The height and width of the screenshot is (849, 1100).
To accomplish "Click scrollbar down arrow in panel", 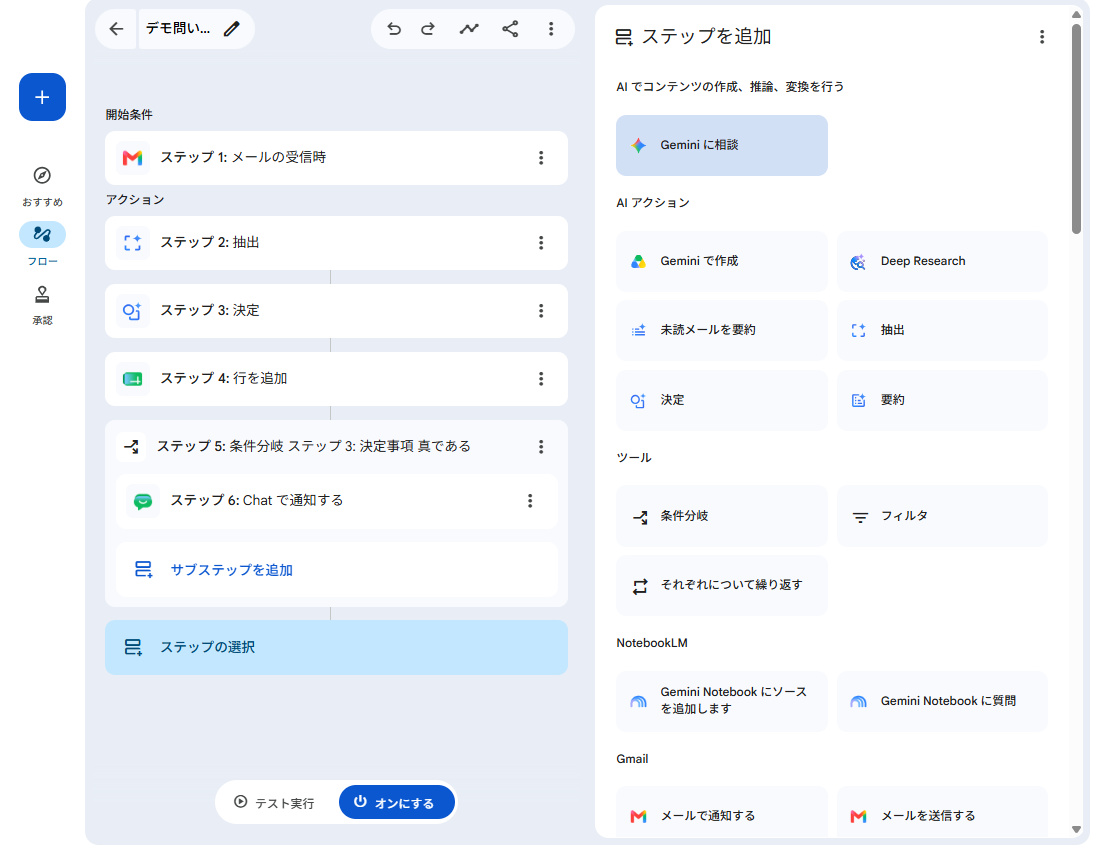I will pyautogui.click(x=1076, y=829).
